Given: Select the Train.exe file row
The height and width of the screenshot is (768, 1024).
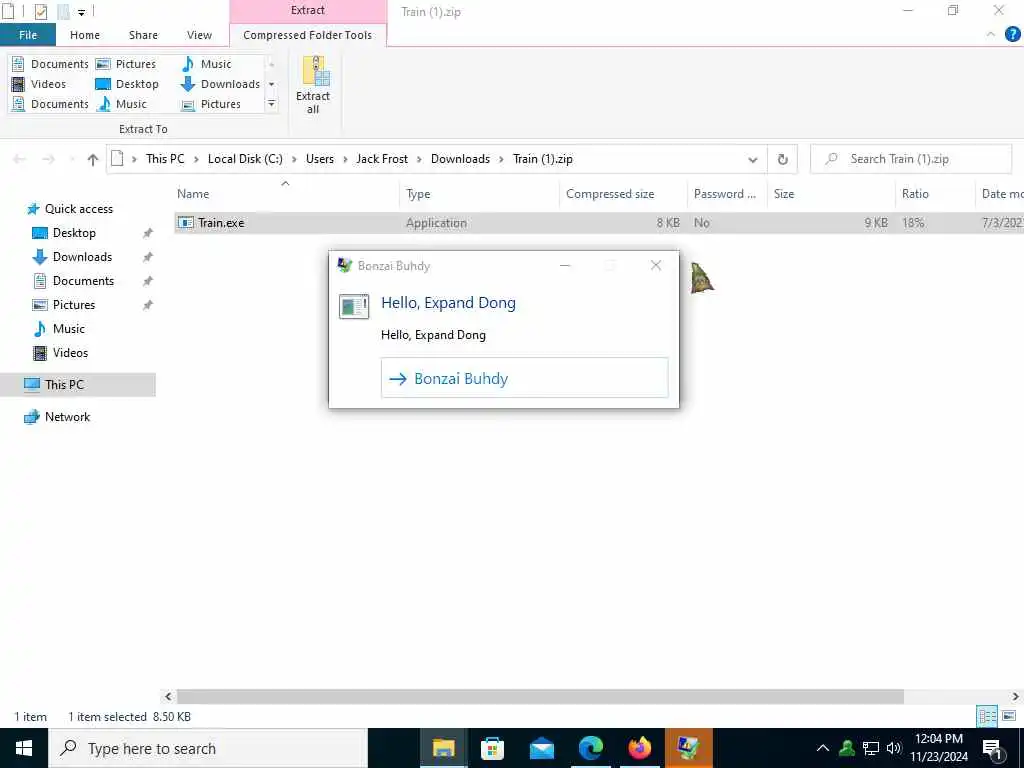Looking at the screenshot, I should click(598, 223).
